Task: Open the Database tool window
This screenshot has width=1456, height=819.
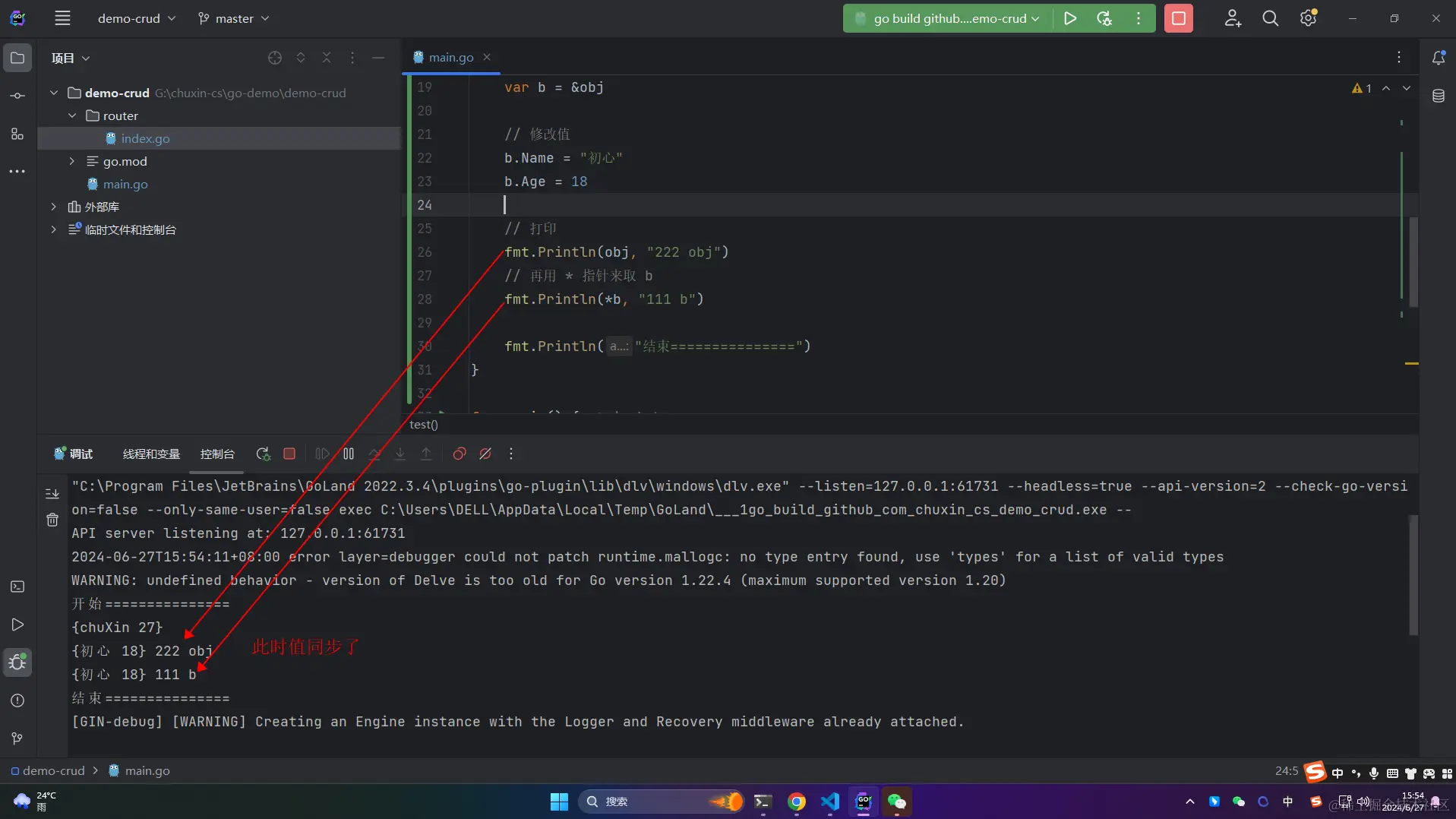Action: pyautogui.click(x=1438, y=96)
